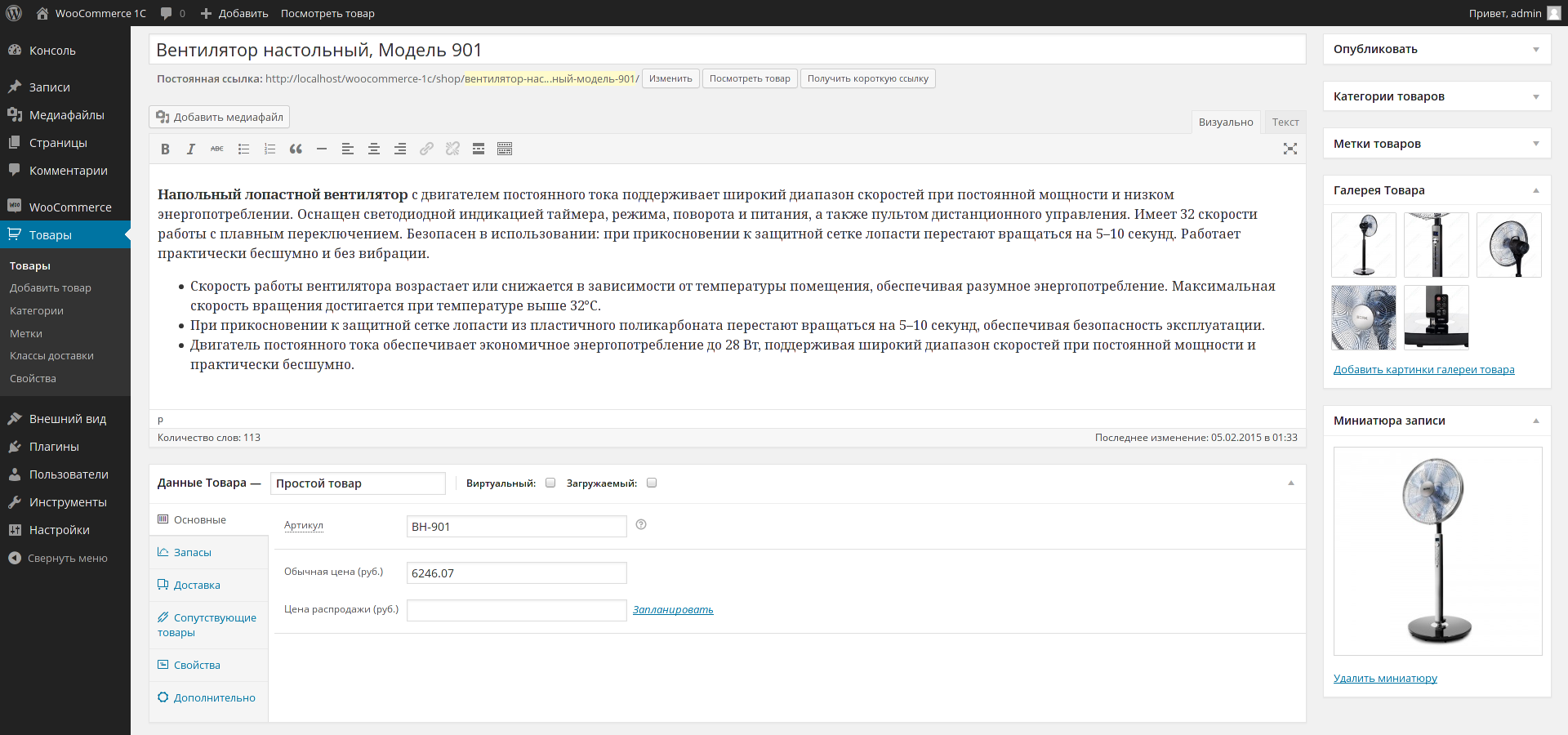Expand the Publish panel
The width and height of the screenshot is (1568, 735).
pos(1535,50)
